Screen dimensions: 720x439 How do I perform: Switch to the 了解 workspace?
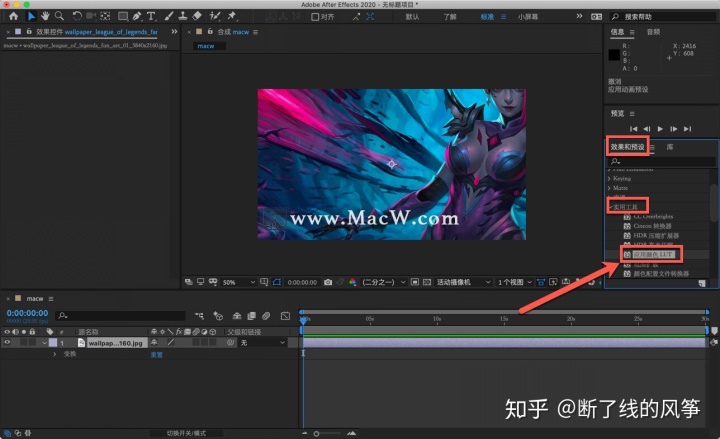point(450,17)
